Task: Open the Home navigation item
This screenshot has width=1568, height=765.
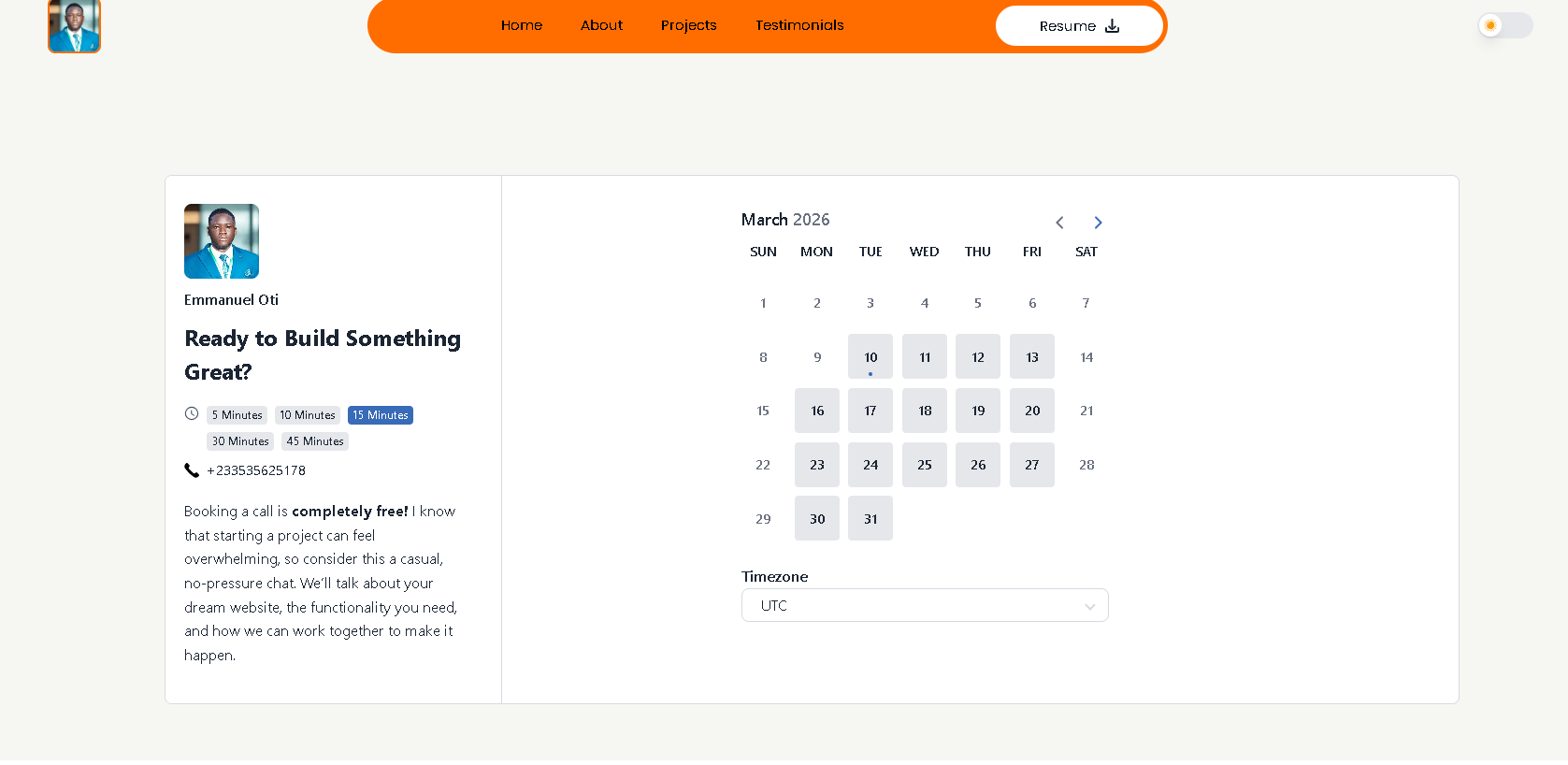Action: [x=521, y=25]
